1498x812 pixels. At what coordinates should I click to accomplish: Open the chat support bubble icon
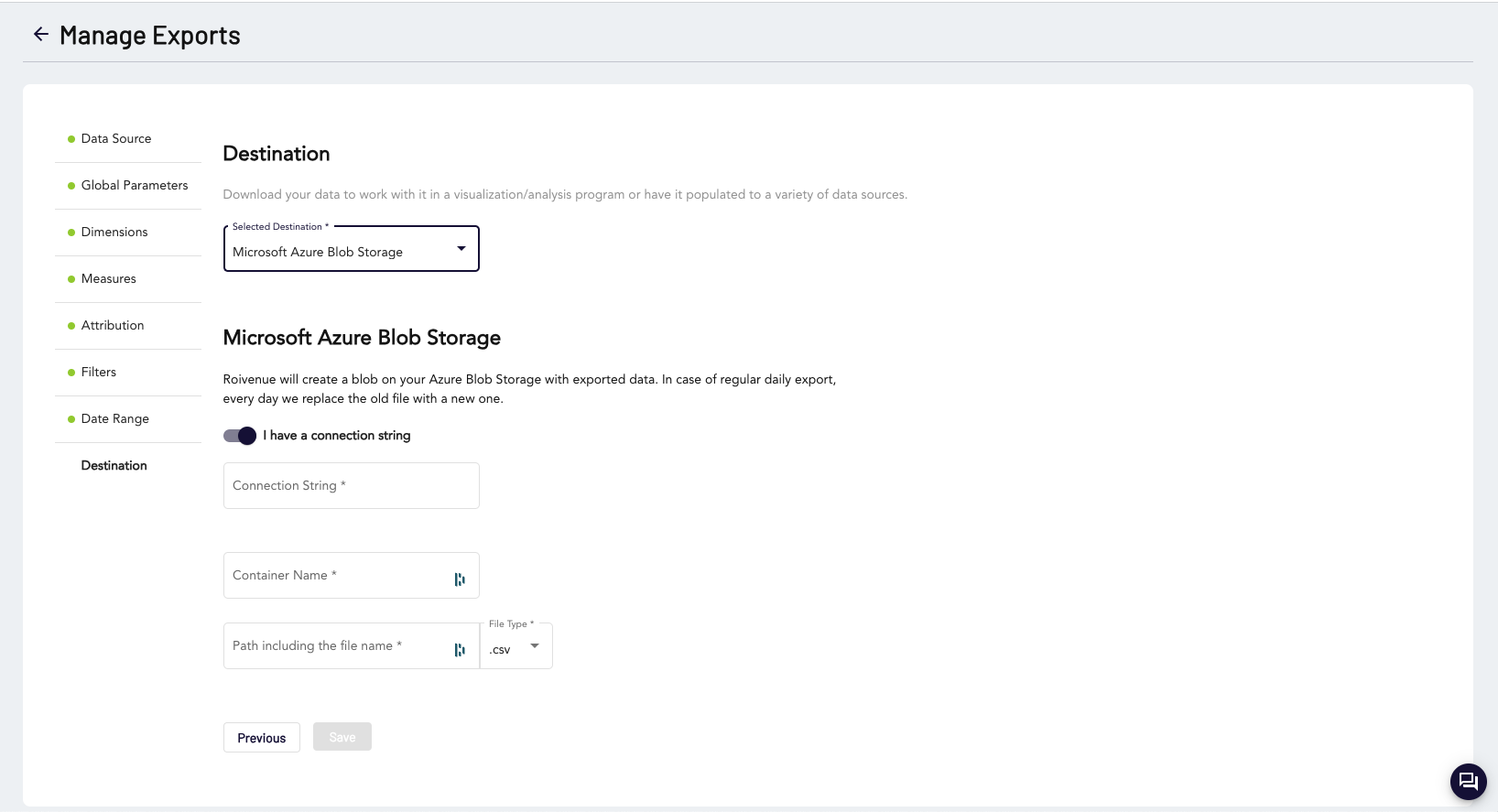tap(1468, 781)
